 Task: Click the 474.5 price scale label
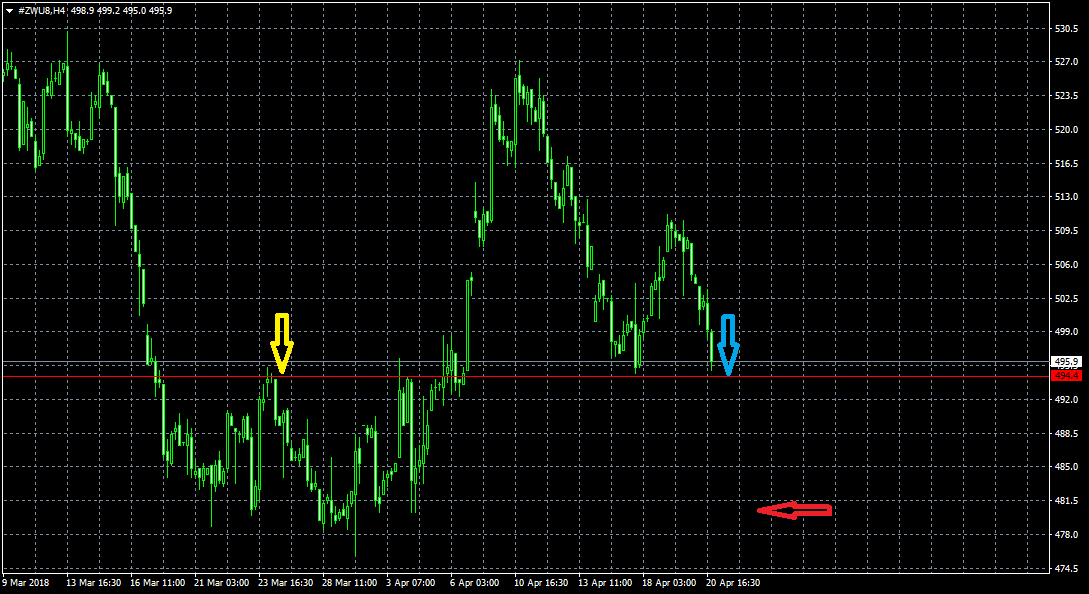click(x=1066, y=569)
